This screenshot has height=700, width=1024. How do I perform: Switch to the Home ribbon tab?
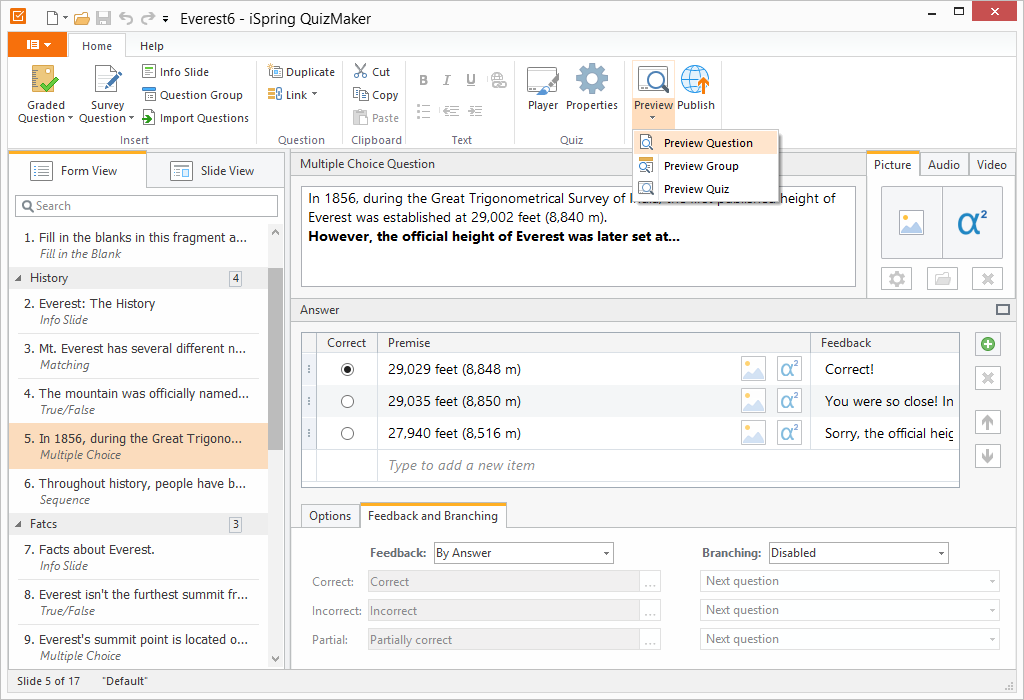(97, 46)
